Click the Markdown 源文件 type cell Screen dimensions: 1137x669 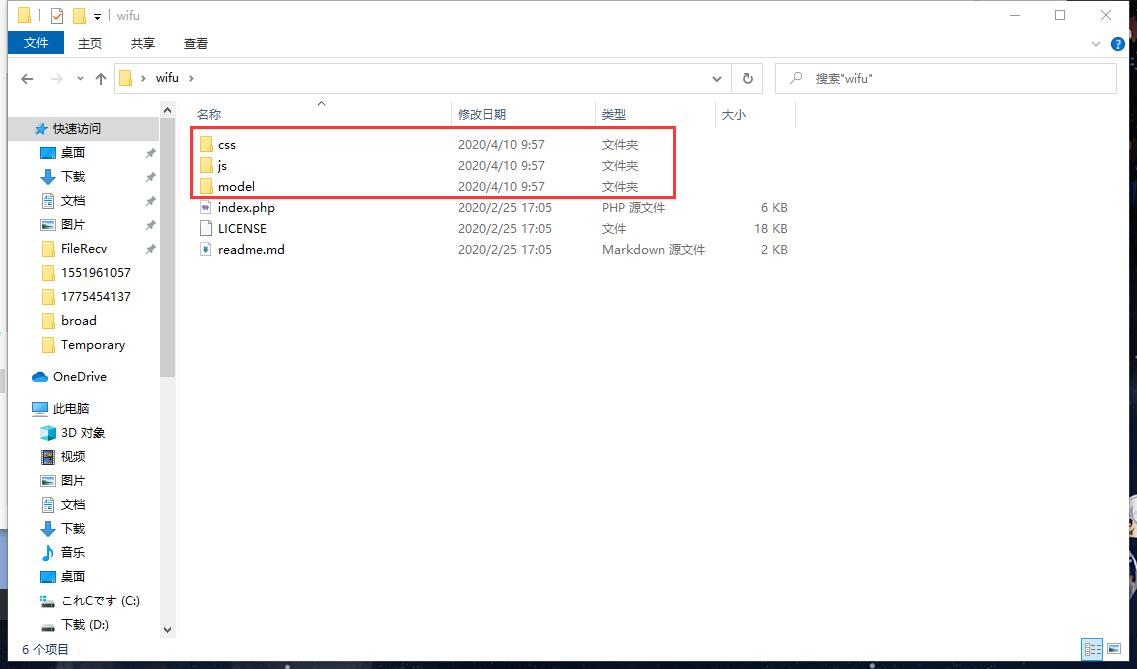click(653, 249)
